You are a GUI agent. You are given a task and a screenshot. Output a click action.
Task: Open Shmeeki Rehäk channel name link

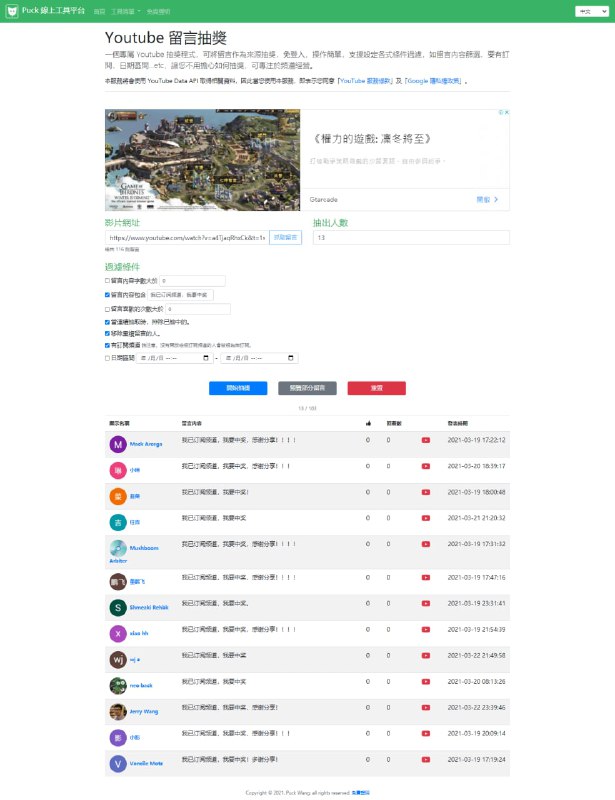coord(149,608)
